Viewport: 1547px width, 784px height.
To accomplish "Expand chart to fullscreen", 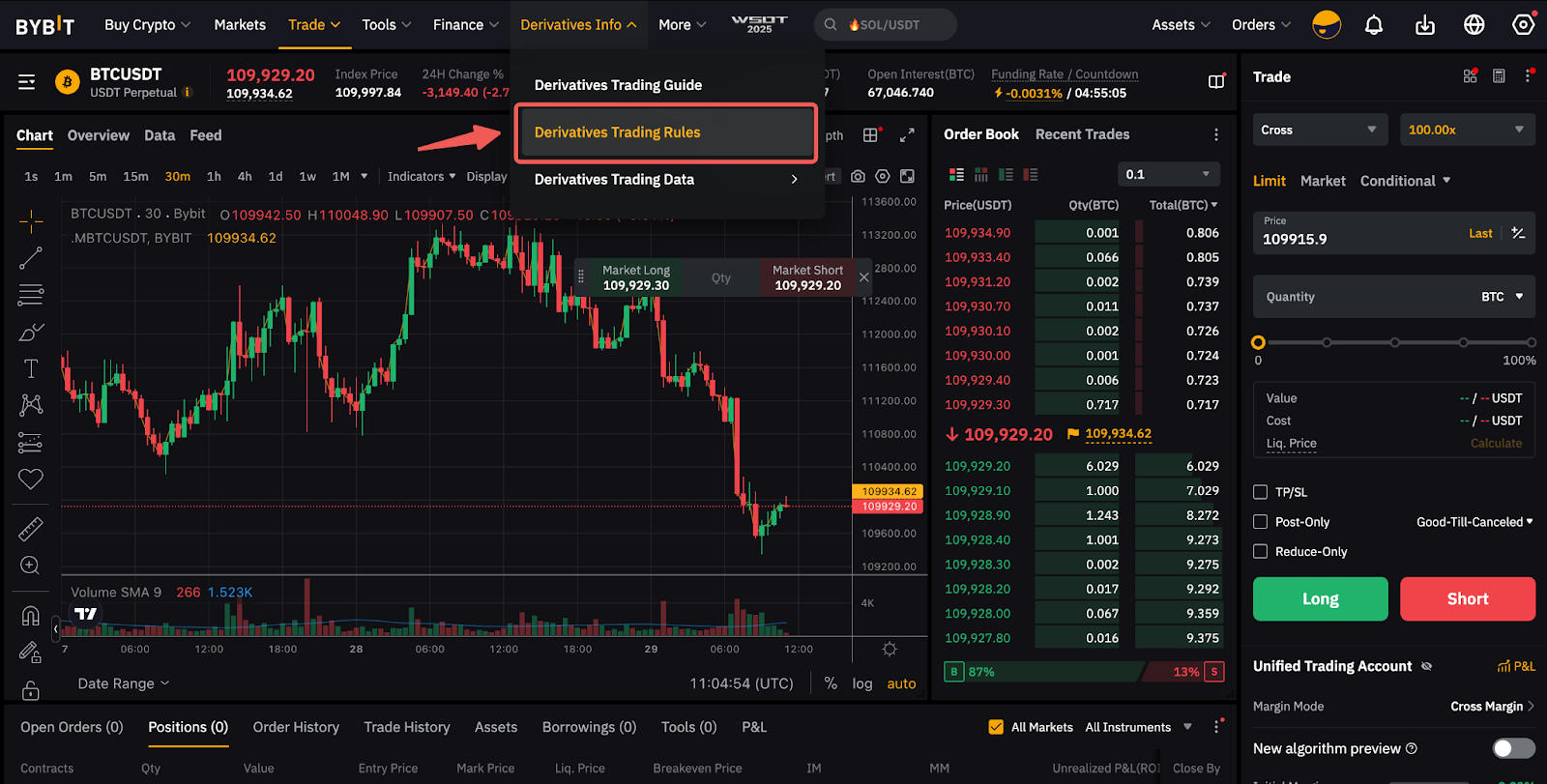I will 907,135.
